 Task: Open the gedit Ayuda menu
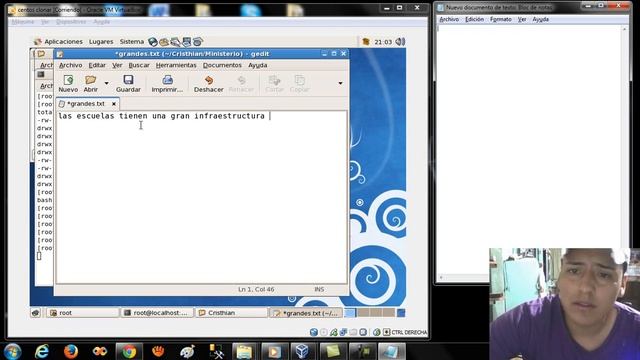point(258,65)
